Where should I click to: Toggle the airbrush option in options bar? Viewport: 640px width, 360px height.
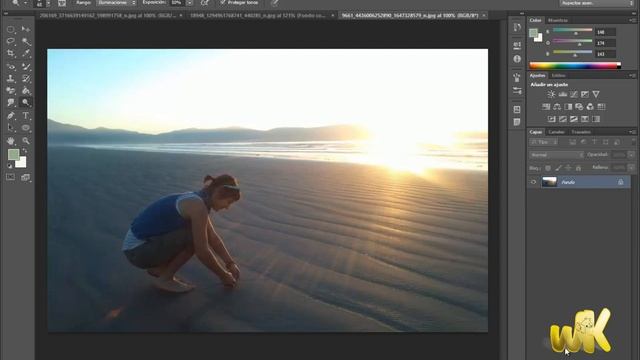205,2
